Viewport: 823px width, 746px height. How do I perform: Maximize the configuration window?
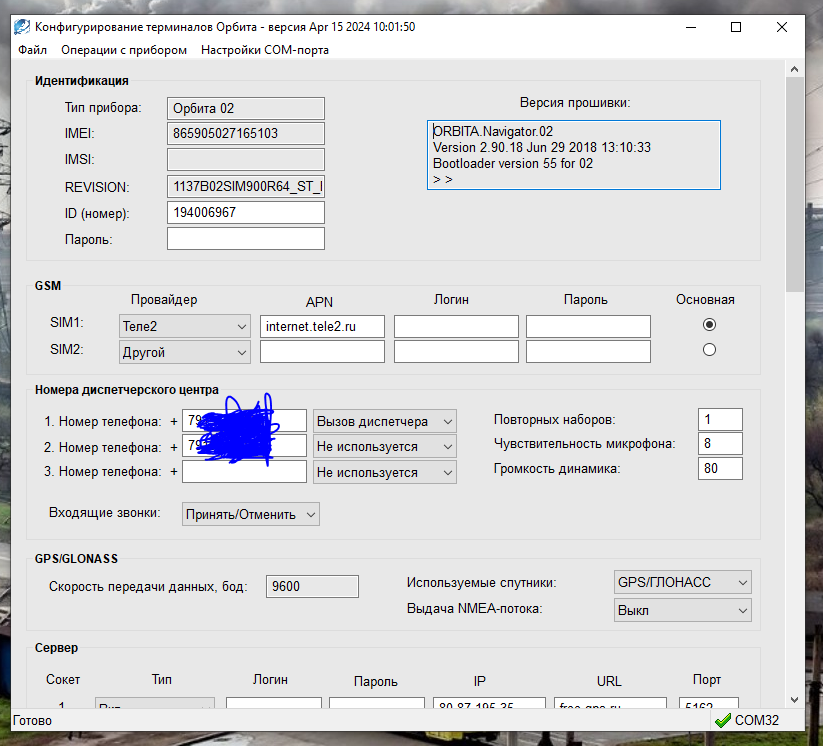click(x=736, y=27)
